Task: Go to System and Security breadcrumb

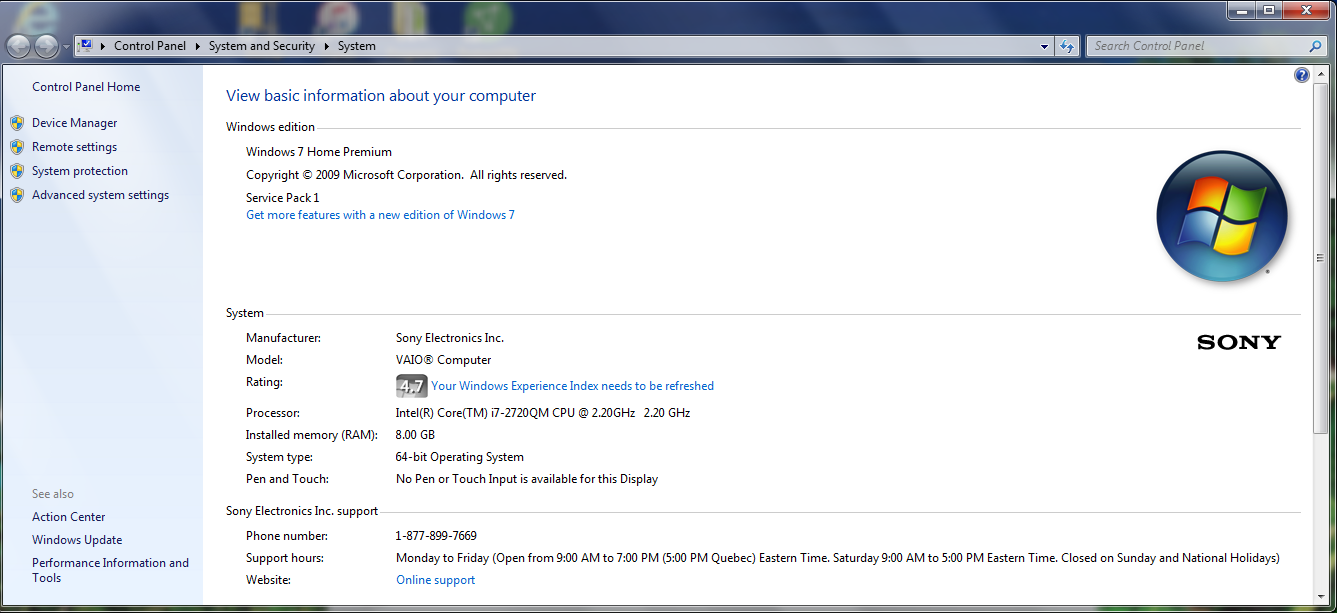Action: [x=262, y=46]
